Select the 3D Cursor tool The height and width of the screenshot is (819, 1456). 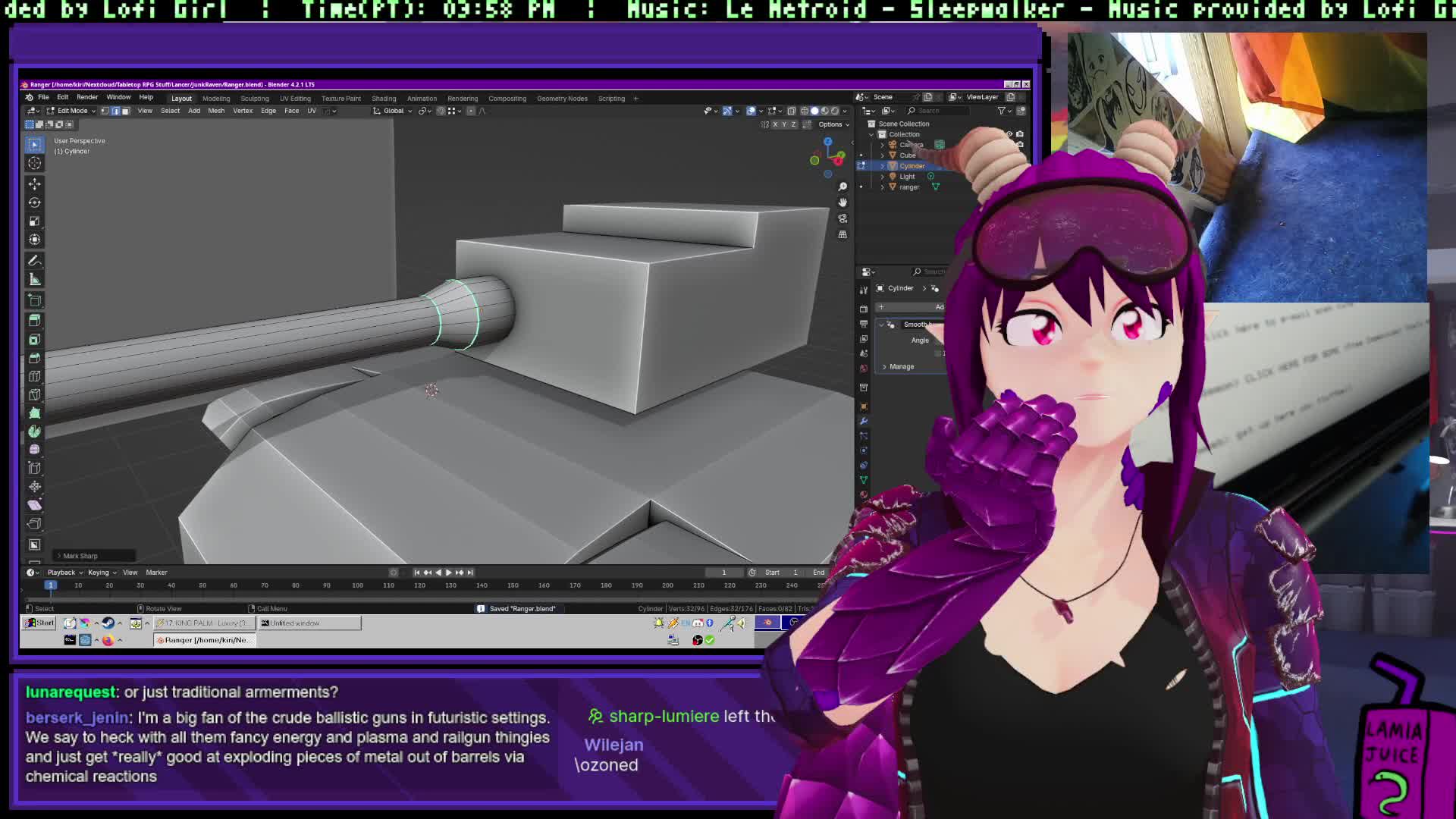[34, 162]
